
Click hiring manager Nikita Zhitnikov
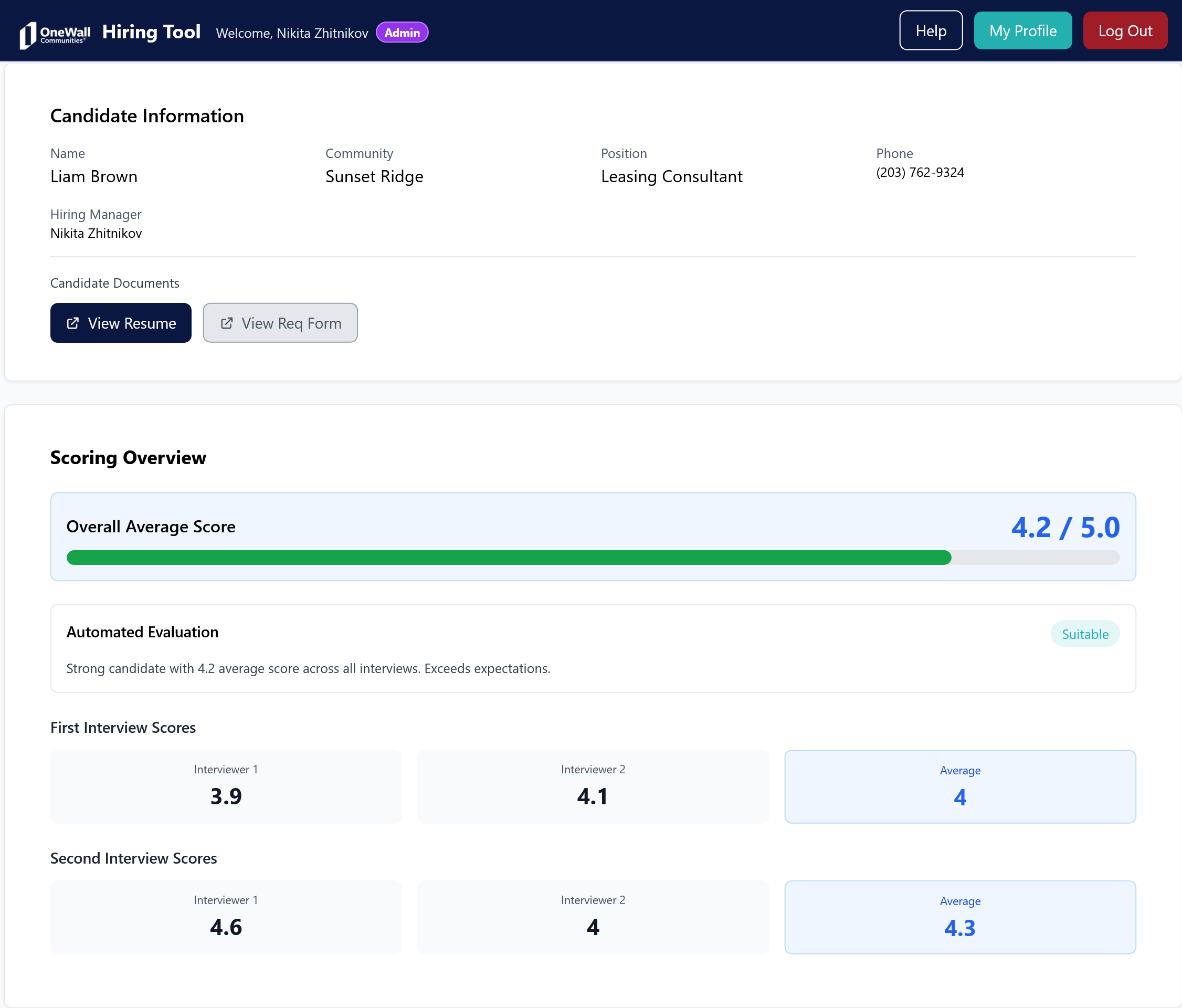point(96,233)
